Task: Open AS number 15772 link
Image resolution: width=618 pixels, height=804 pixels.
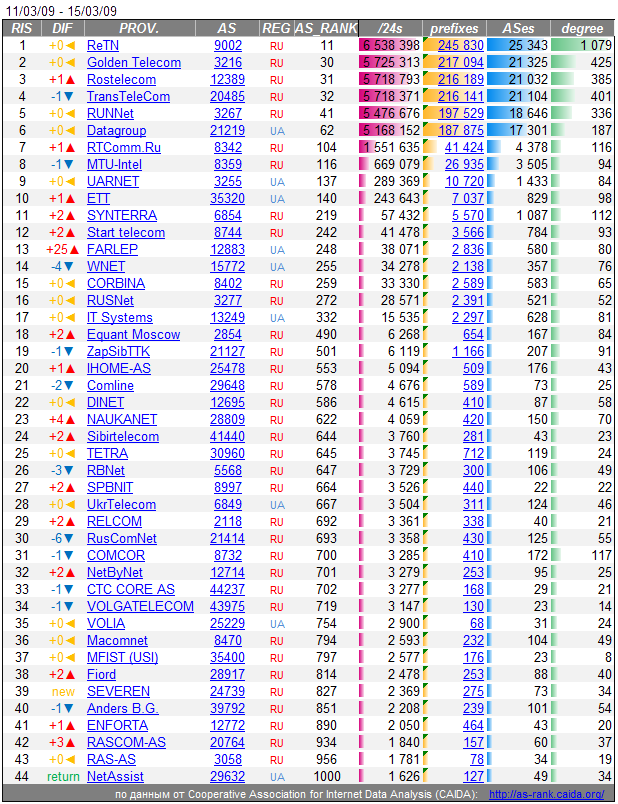Action: [x=228, y=267]
